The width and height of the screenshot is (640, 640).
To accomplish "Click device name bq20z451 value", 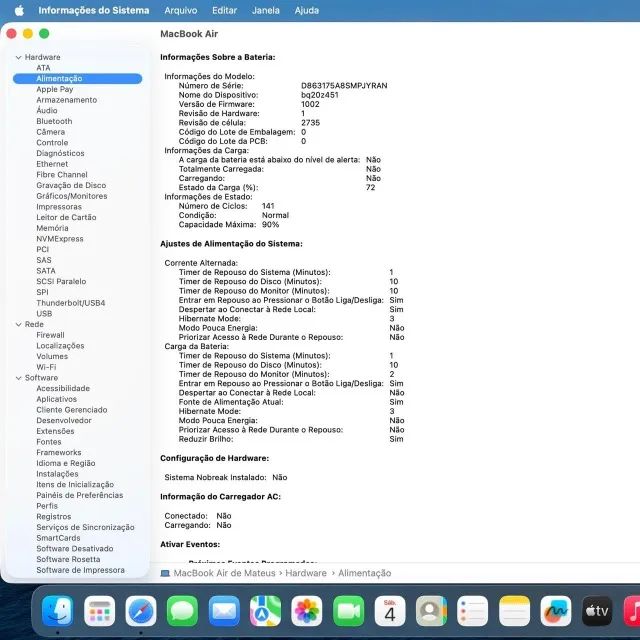I will click(x=320, y=95).
